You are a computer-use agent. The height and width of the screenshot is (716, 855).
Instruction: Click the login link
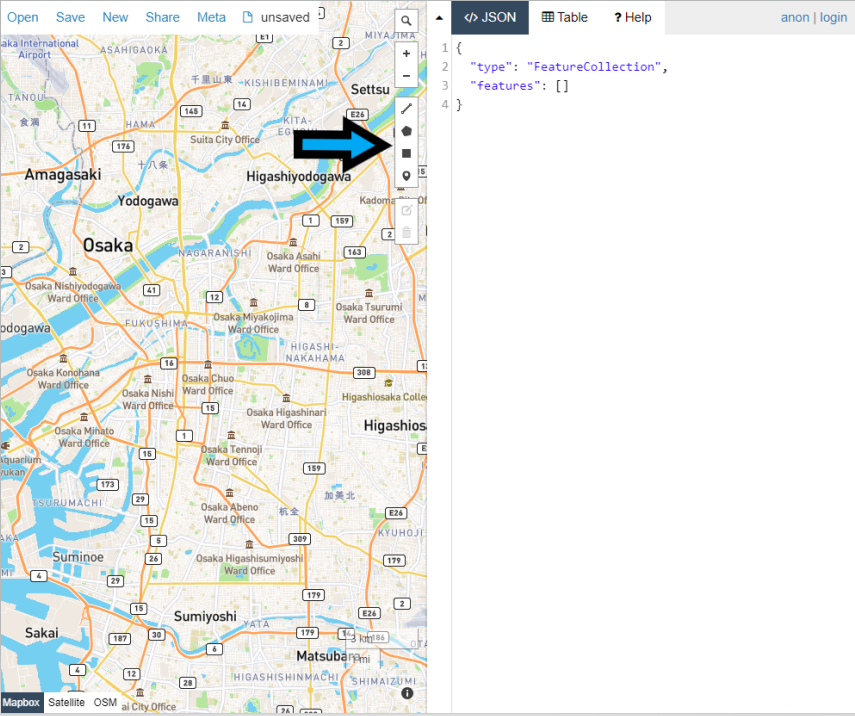click(x=833, y=17)
